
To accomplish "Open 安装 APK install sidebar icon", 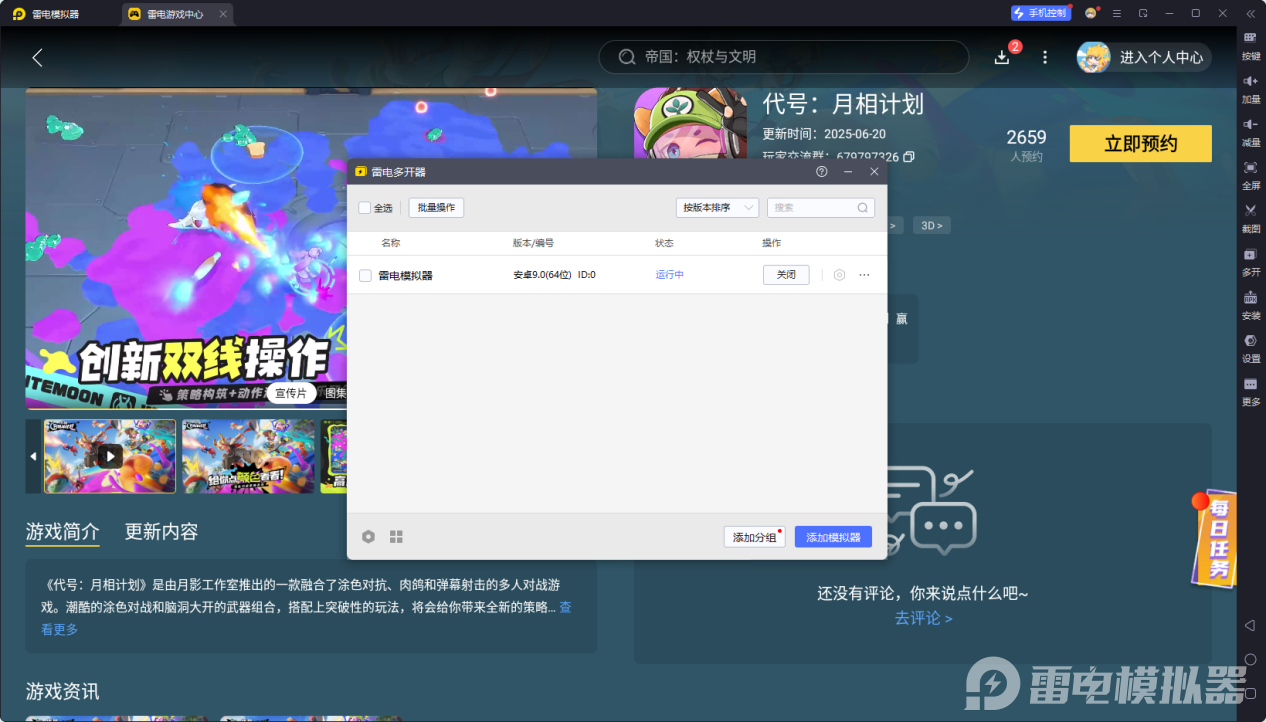I will (1250, 304).
